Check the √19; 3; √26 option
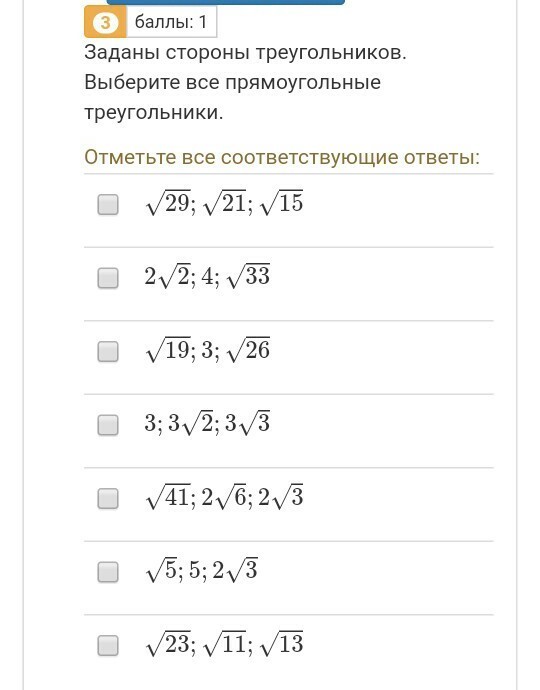 point(108,352)
